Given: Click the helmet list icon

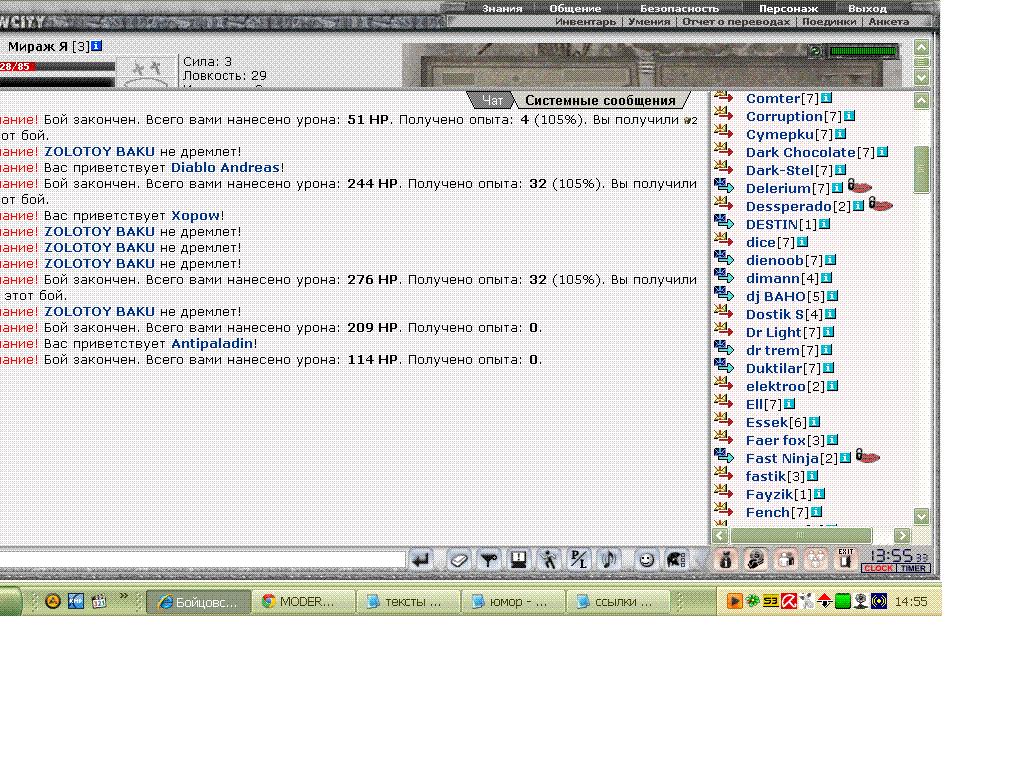Looking at the screenshot, I should 676,560.
